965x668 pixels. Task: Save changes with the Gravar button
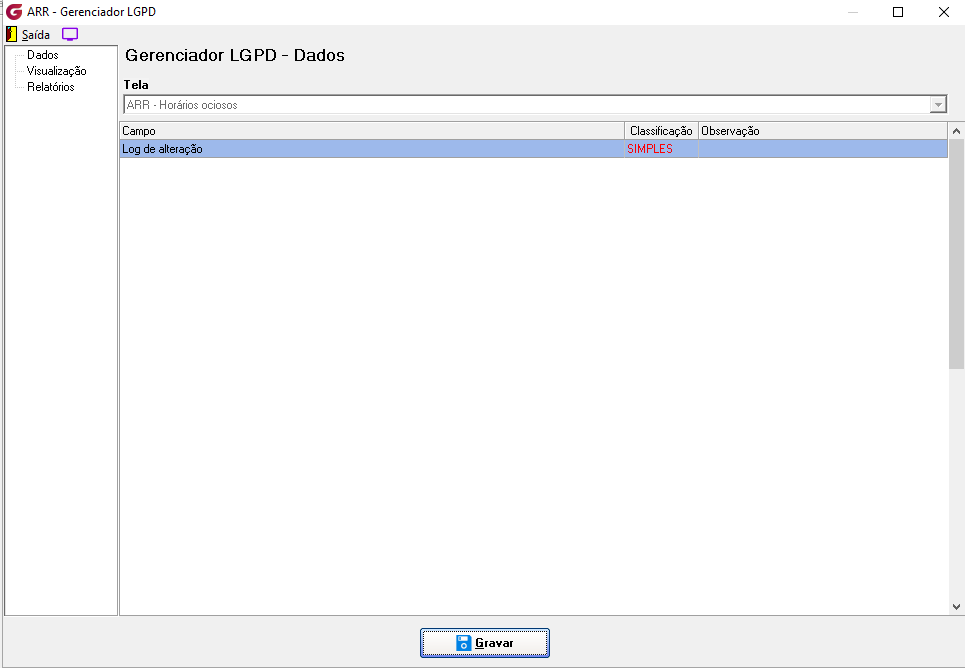pos(485,643)
